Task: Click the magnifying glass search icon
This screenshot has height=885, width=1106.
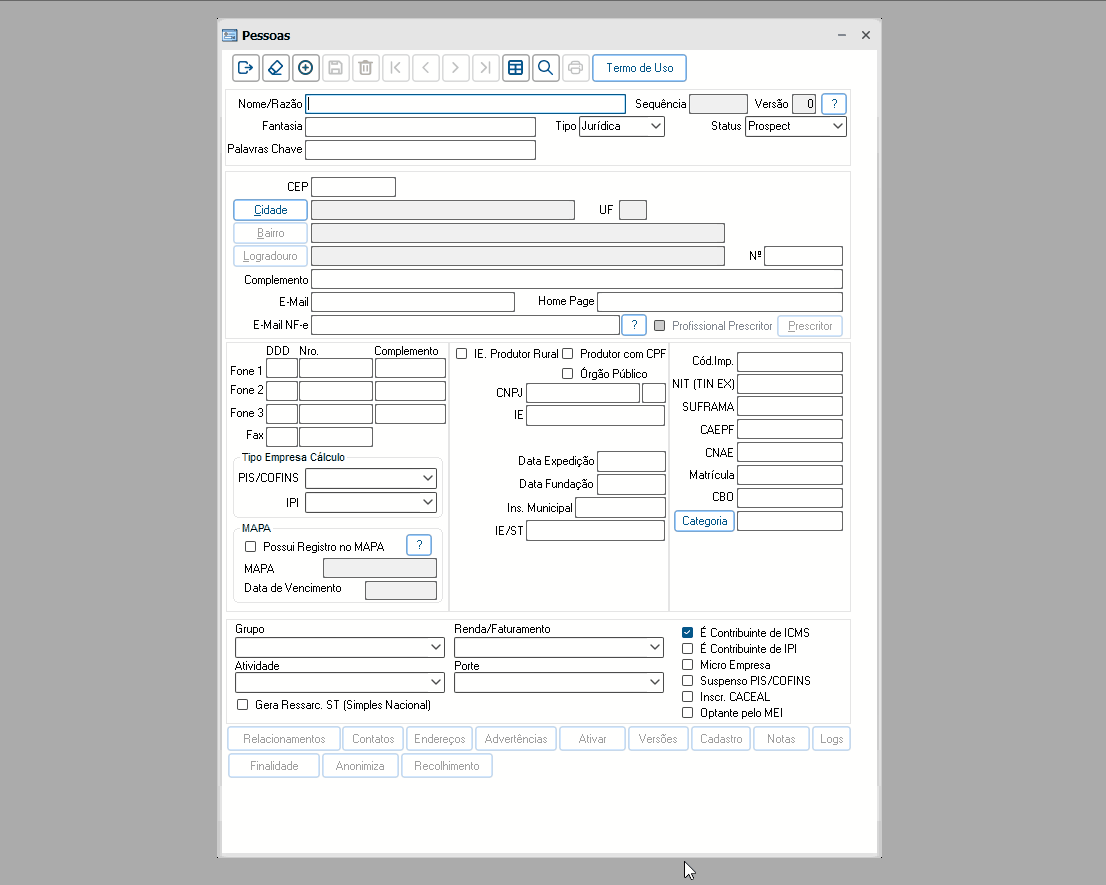Action: pyautogui.click(x=545, y=68)
